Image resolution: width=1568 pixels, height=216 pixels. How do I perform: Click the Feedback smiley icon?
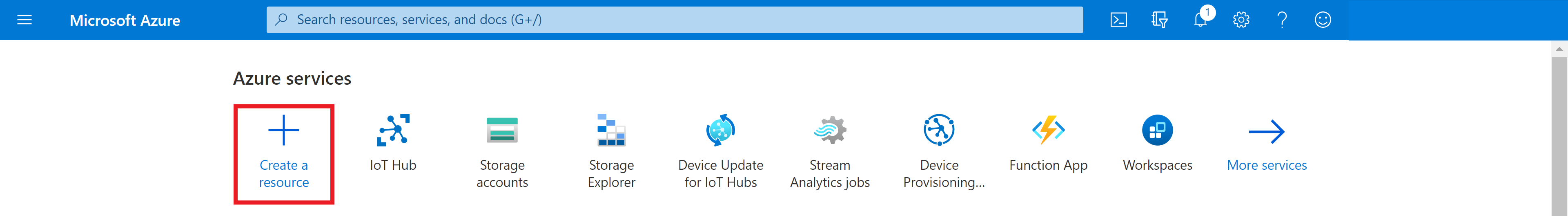[x=1323, y=20]
